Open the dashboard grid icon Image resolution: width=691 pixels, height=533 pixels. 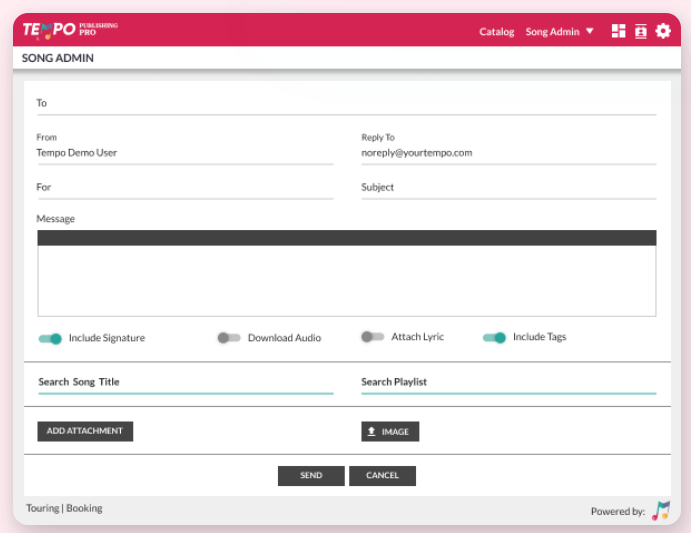point(618,31)
